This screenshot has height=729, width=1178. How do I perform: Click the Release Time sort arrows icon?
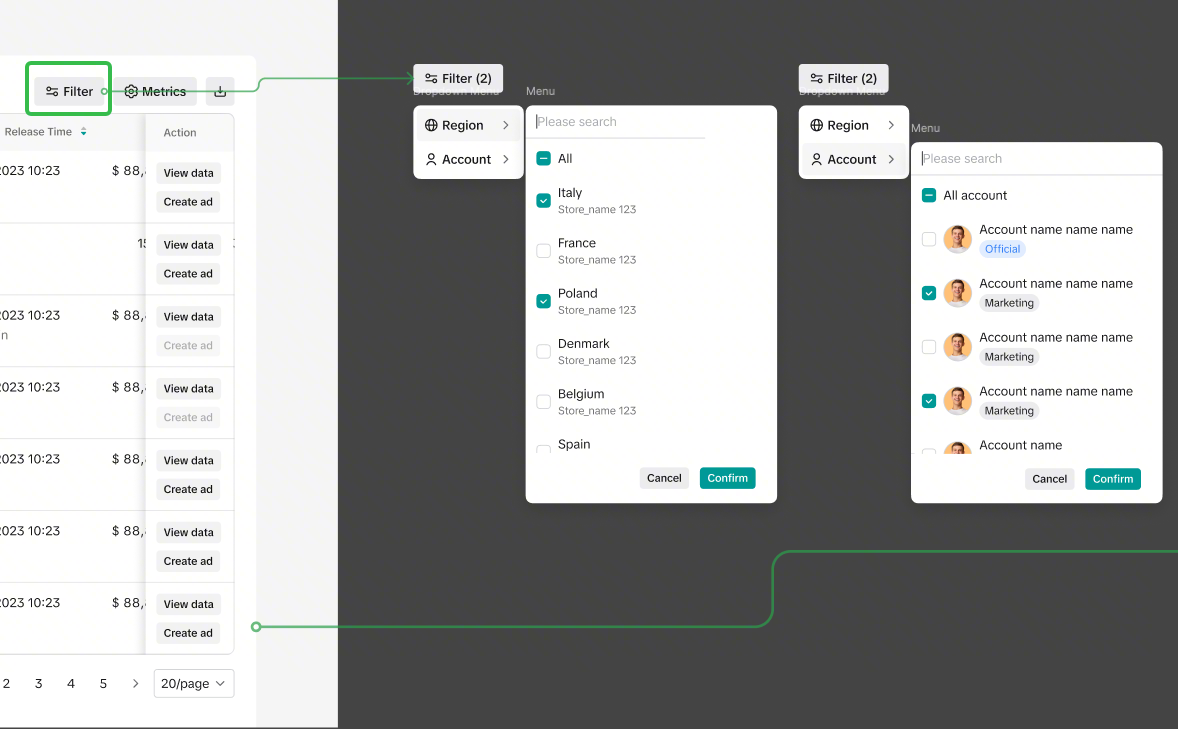tap(84, 132)
